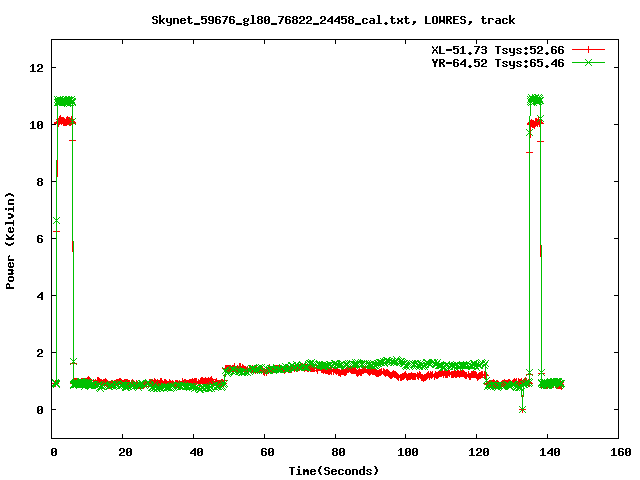Viewport: 640px width, 480px height.
Task: Click the x-axis tick label 160
Action: [620, 452]
